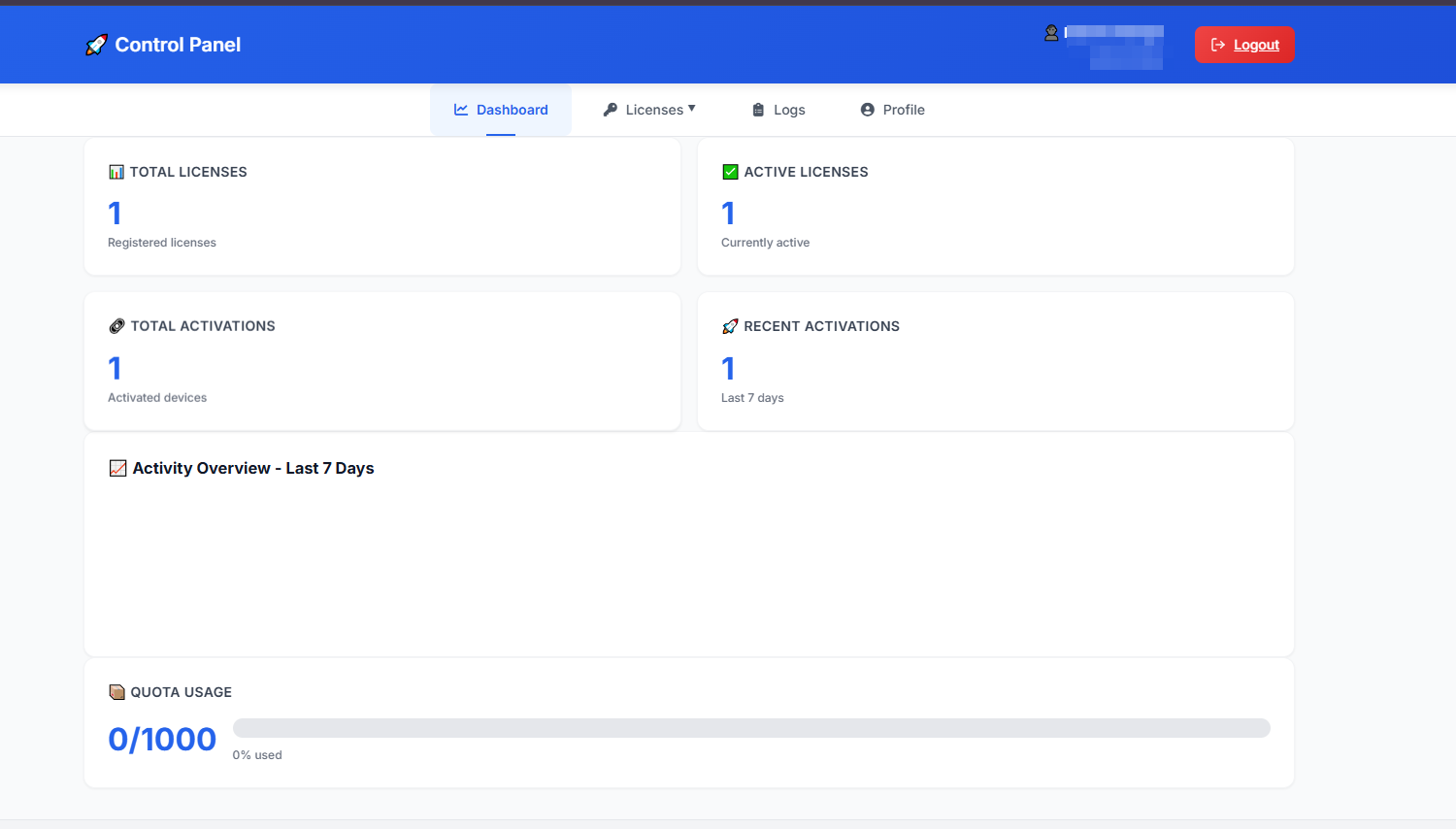Click the chart icon on Activity Overview heading
1456x829 pixels.
(x=117, y=467)
